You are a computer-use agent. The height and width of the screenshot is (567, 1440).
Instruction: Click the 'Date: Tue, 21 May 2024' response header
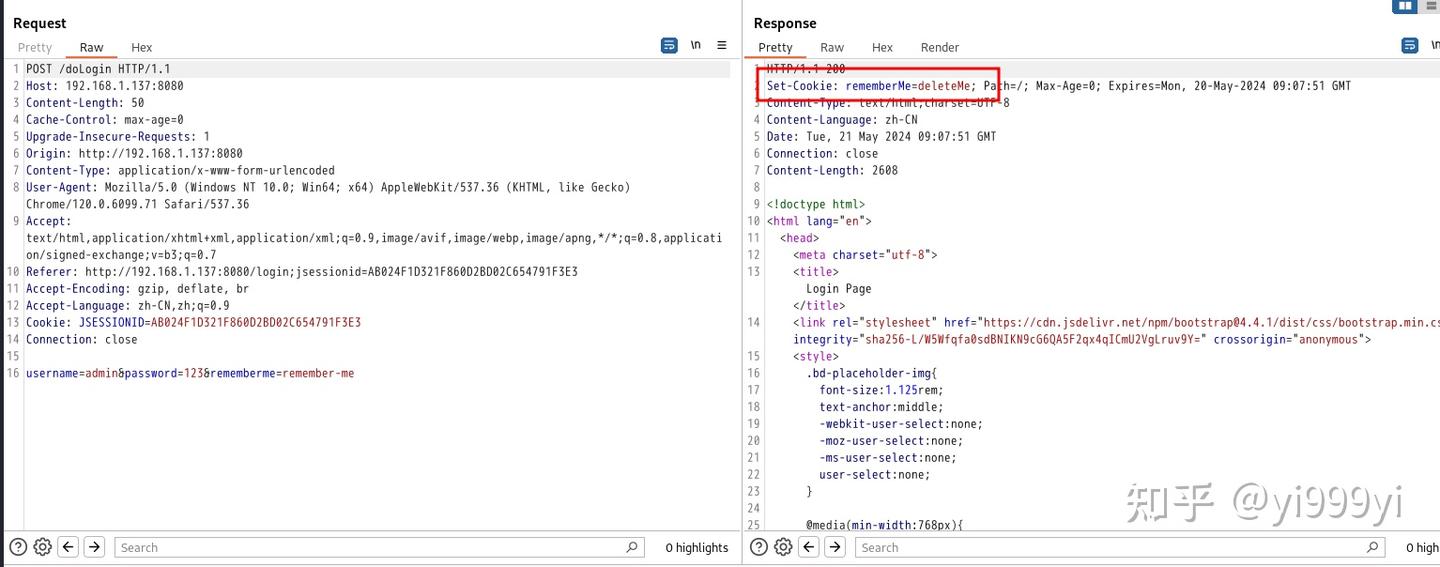pos(881,137)
